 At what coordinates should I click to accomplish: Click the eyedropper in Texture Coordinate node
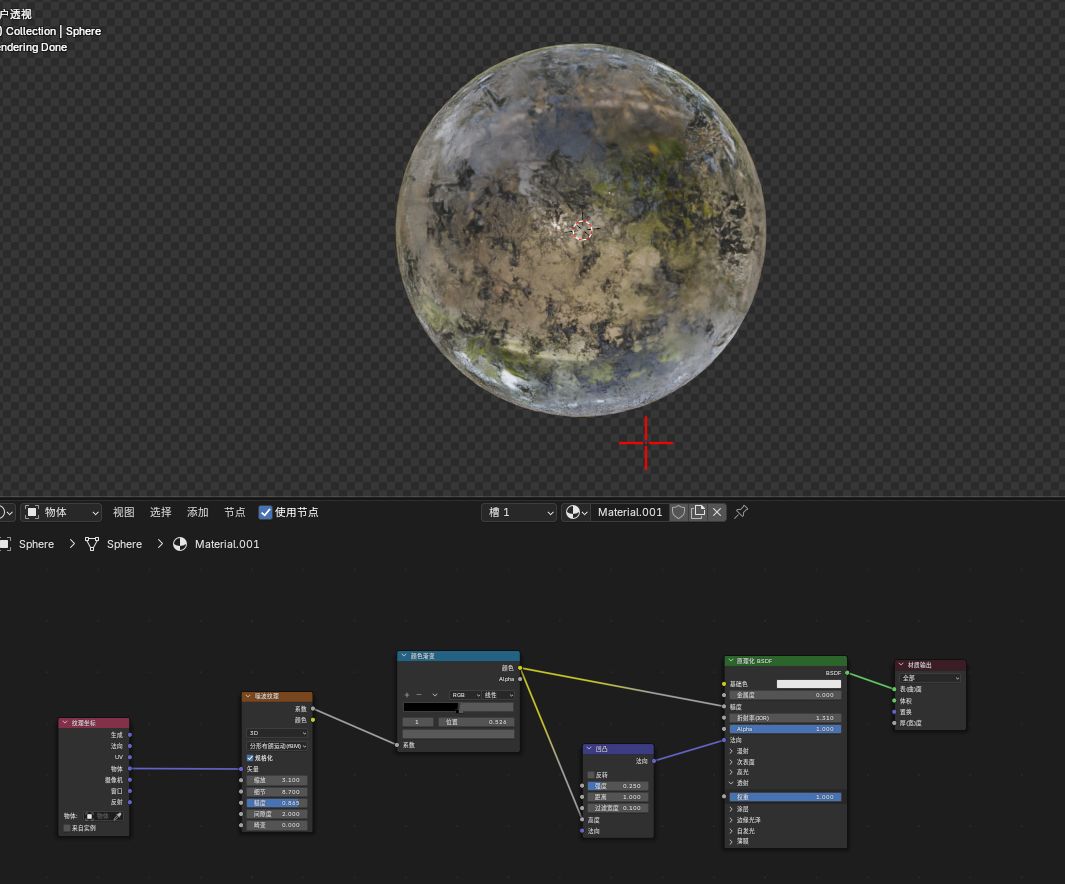pos(117,817)
